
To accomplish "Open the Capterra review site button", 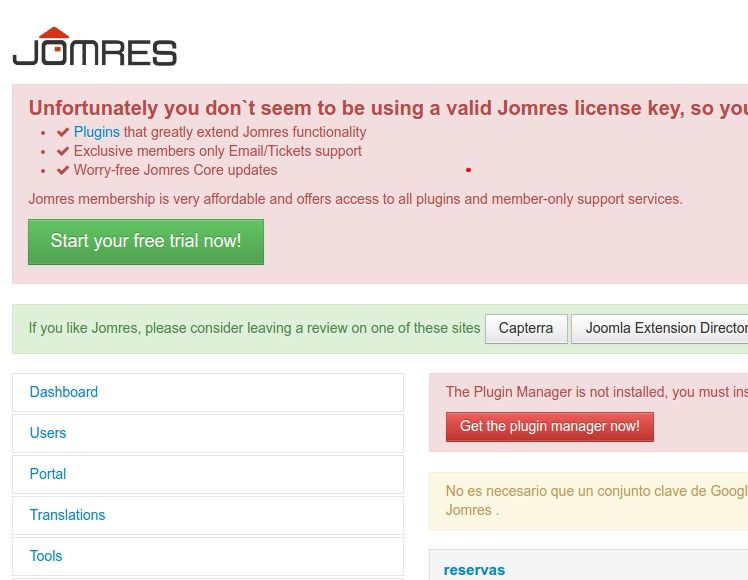I will click(526, 329).
